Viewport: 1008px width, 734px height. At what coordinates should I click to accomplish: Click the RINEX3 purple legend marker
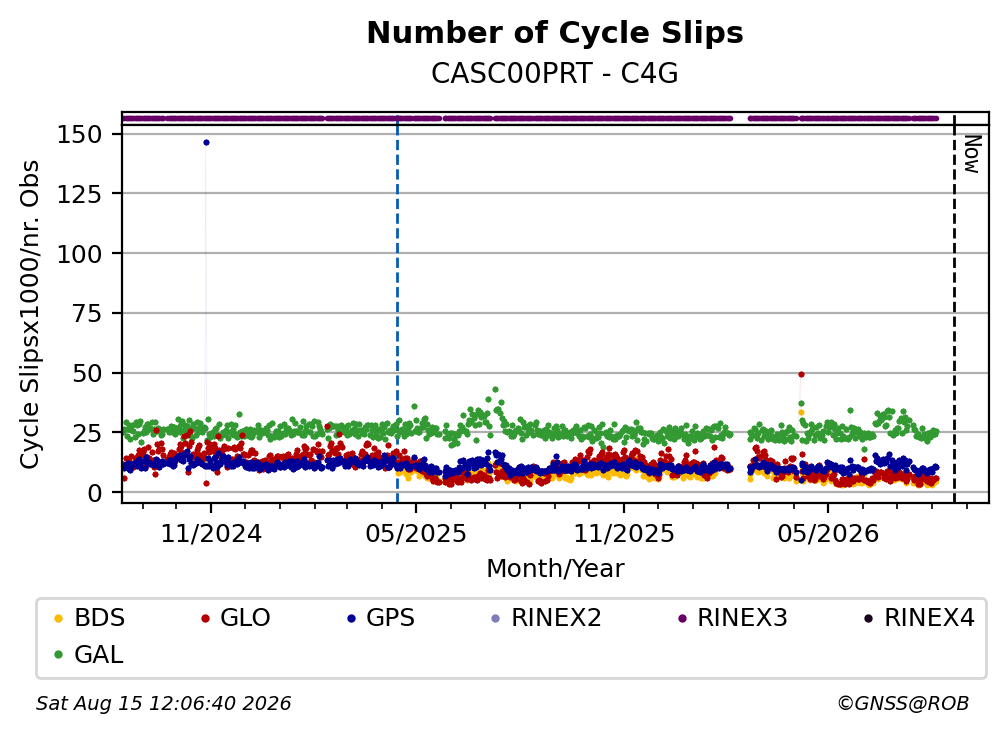tap(682, 618)
